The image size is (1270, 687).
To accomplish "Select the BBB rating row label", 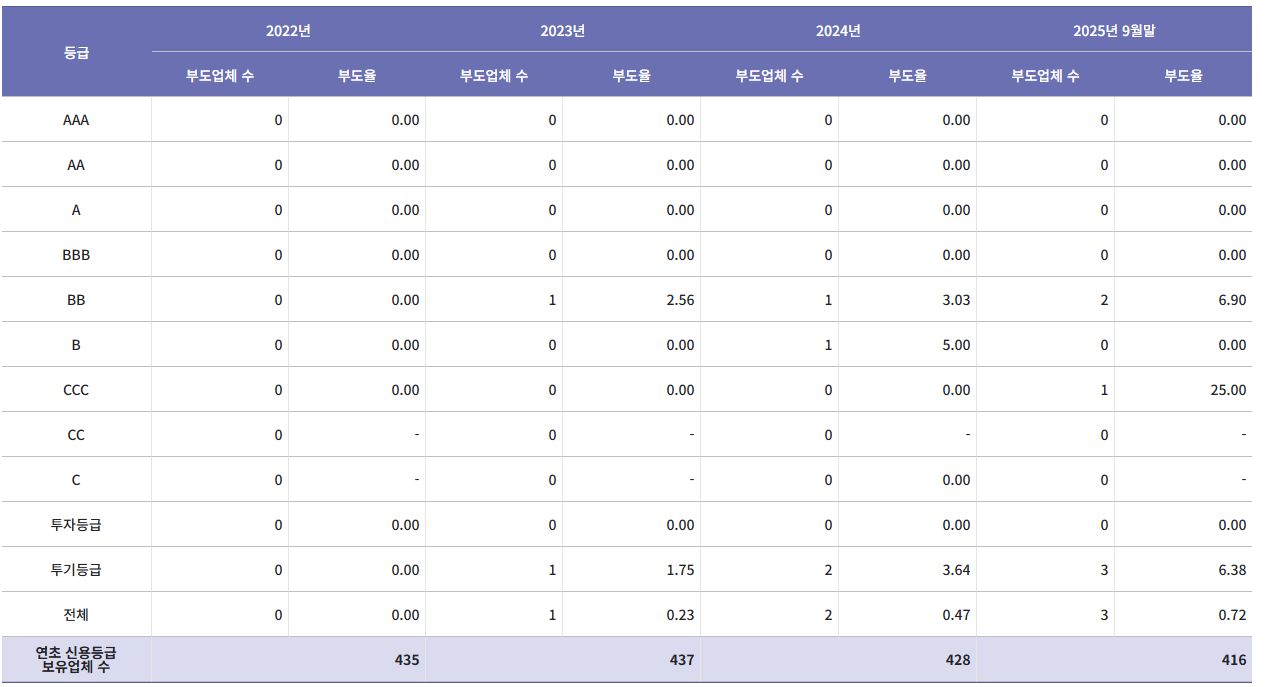I will (x=75, y=254).
